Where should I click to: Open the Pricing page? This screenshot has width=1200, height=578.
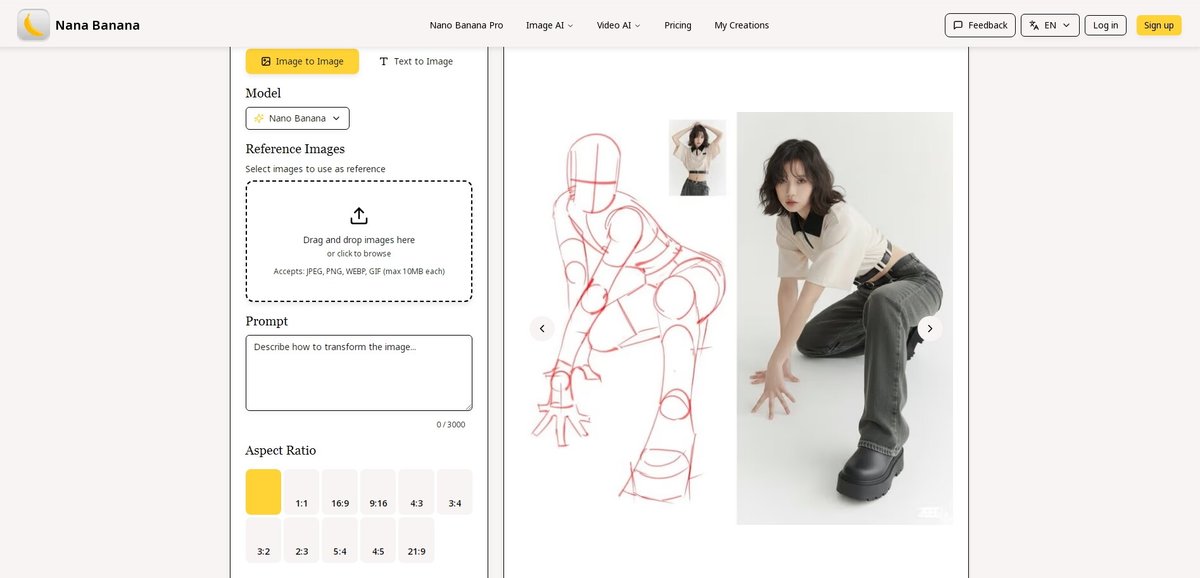click(x=677, y=25)
